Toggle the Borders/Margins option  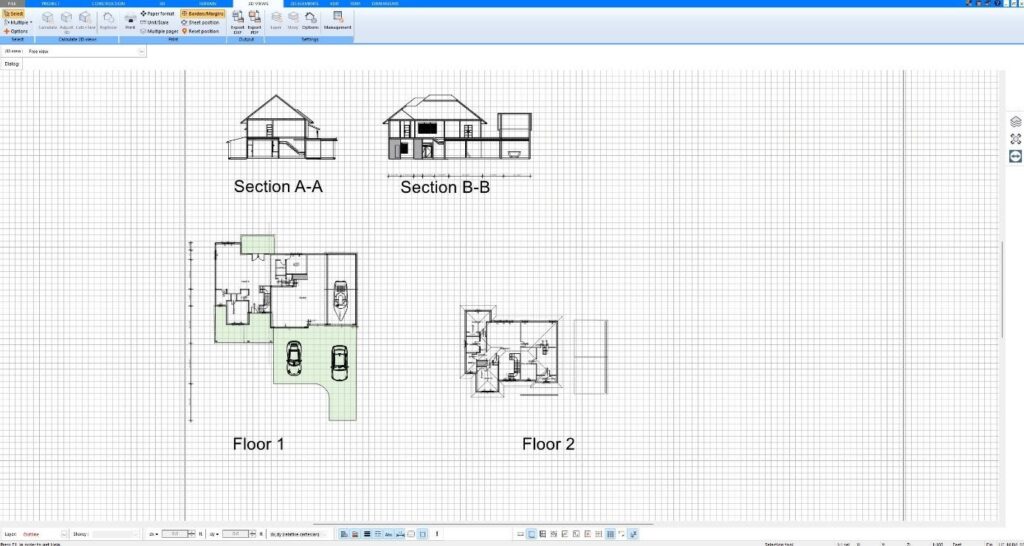201,13
